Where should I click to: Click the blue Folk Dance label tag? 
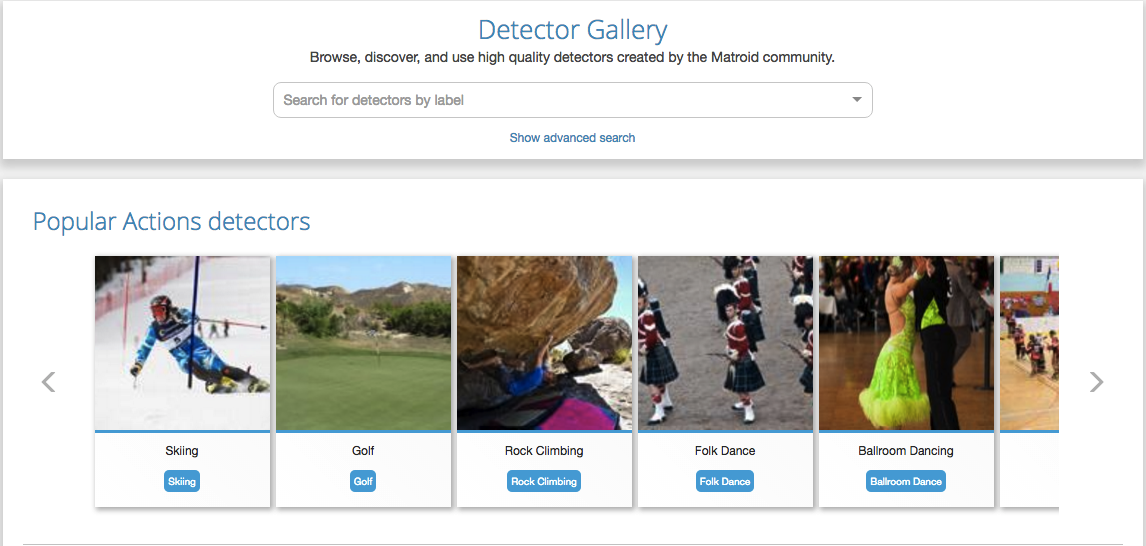[725, 482]
